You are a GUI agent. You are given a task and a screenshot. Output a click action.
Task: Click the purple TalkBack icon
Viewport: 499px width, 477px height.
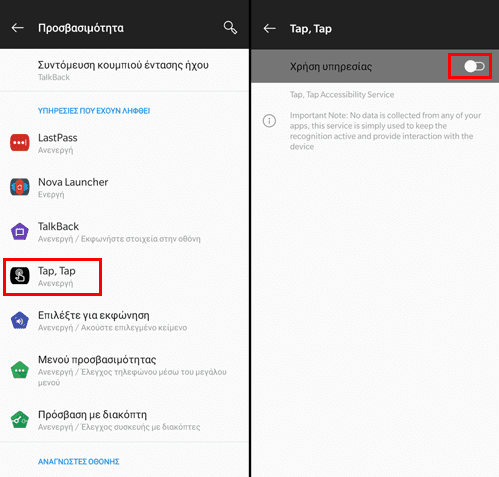click(x=20, y=232)
